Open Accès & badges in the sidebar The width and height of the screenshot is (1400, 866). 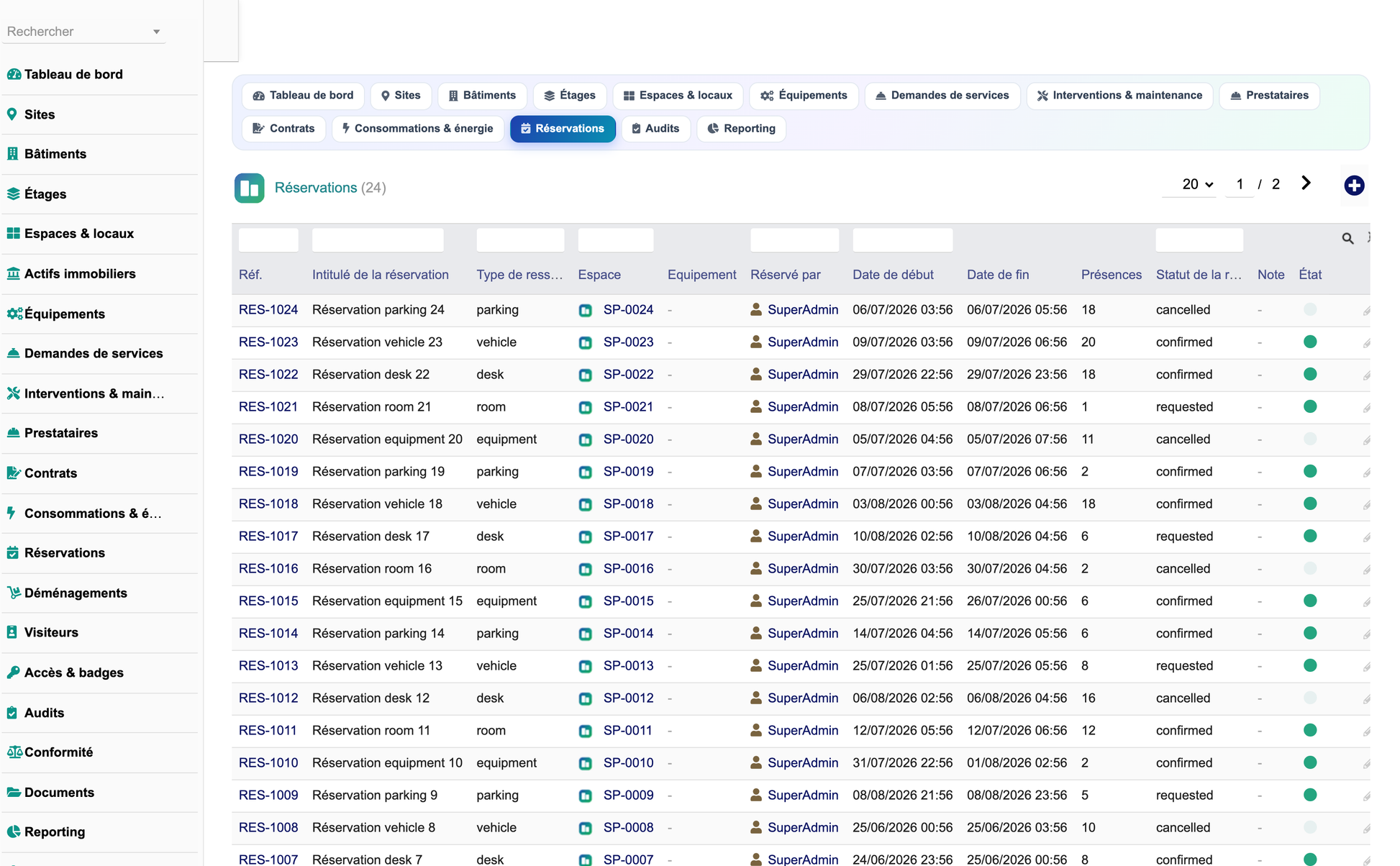65,673
